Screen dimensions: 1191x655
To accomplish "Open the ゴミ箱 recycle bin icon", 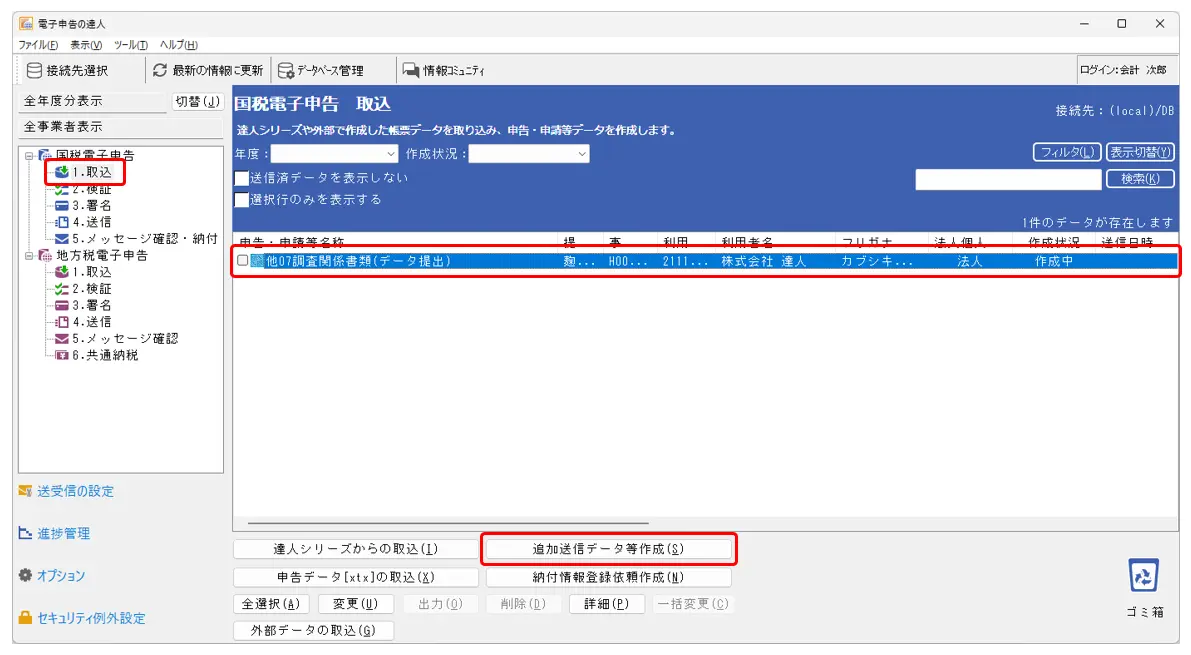I will (x=1143, y=576).
